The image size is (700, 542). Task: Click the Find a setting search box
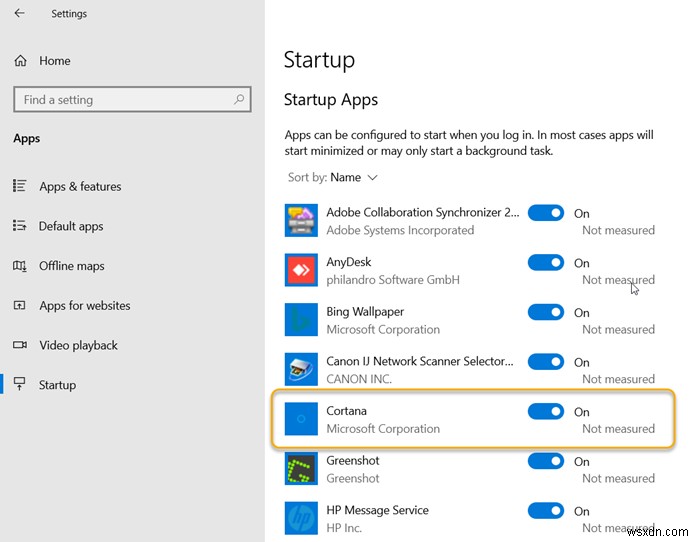click(x=120, y=100)
